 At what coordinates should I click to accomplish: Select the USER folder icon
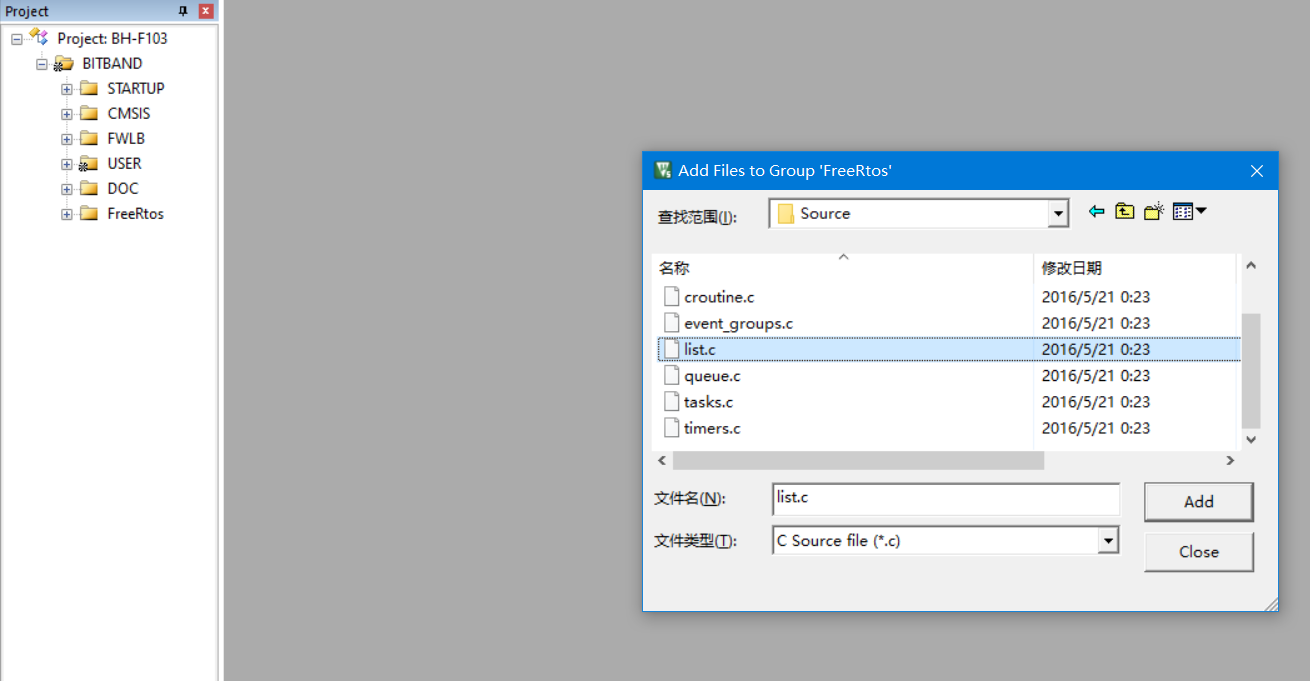89,163
